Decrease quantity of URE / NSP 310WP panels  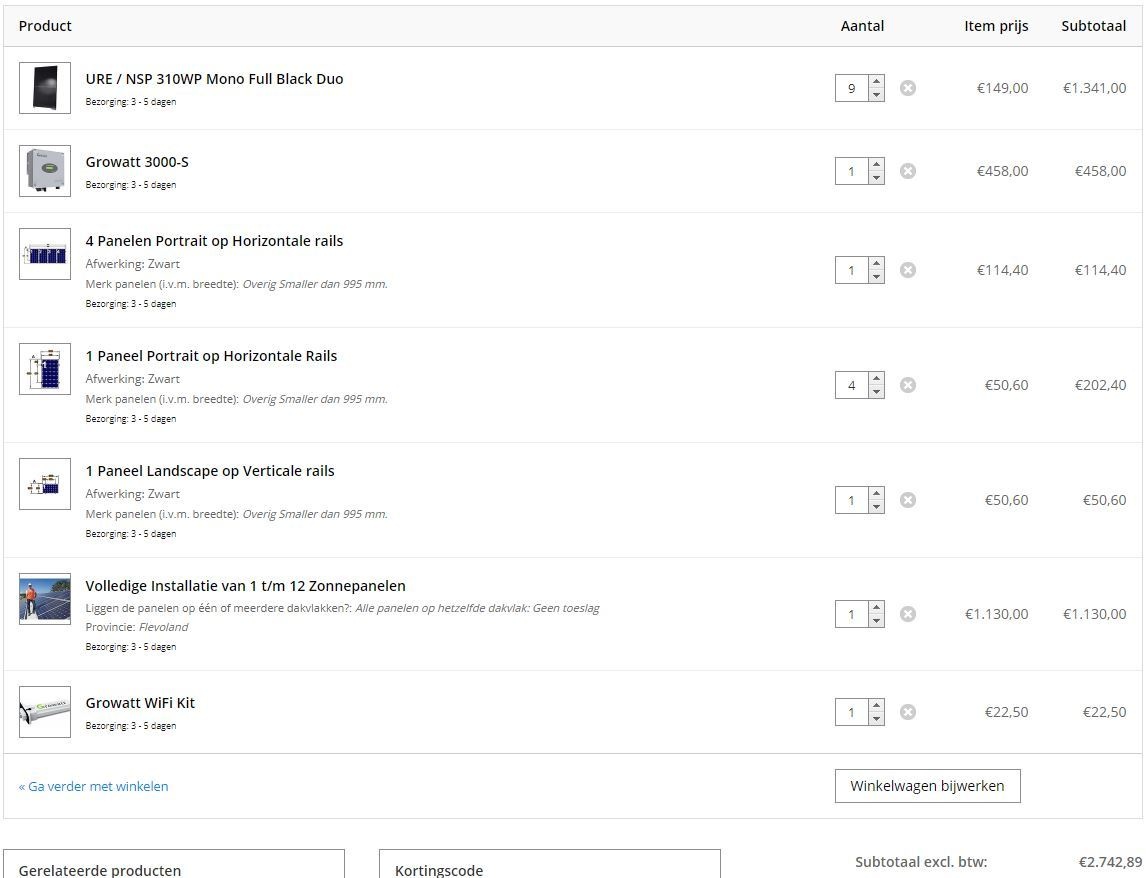[876, 95]
